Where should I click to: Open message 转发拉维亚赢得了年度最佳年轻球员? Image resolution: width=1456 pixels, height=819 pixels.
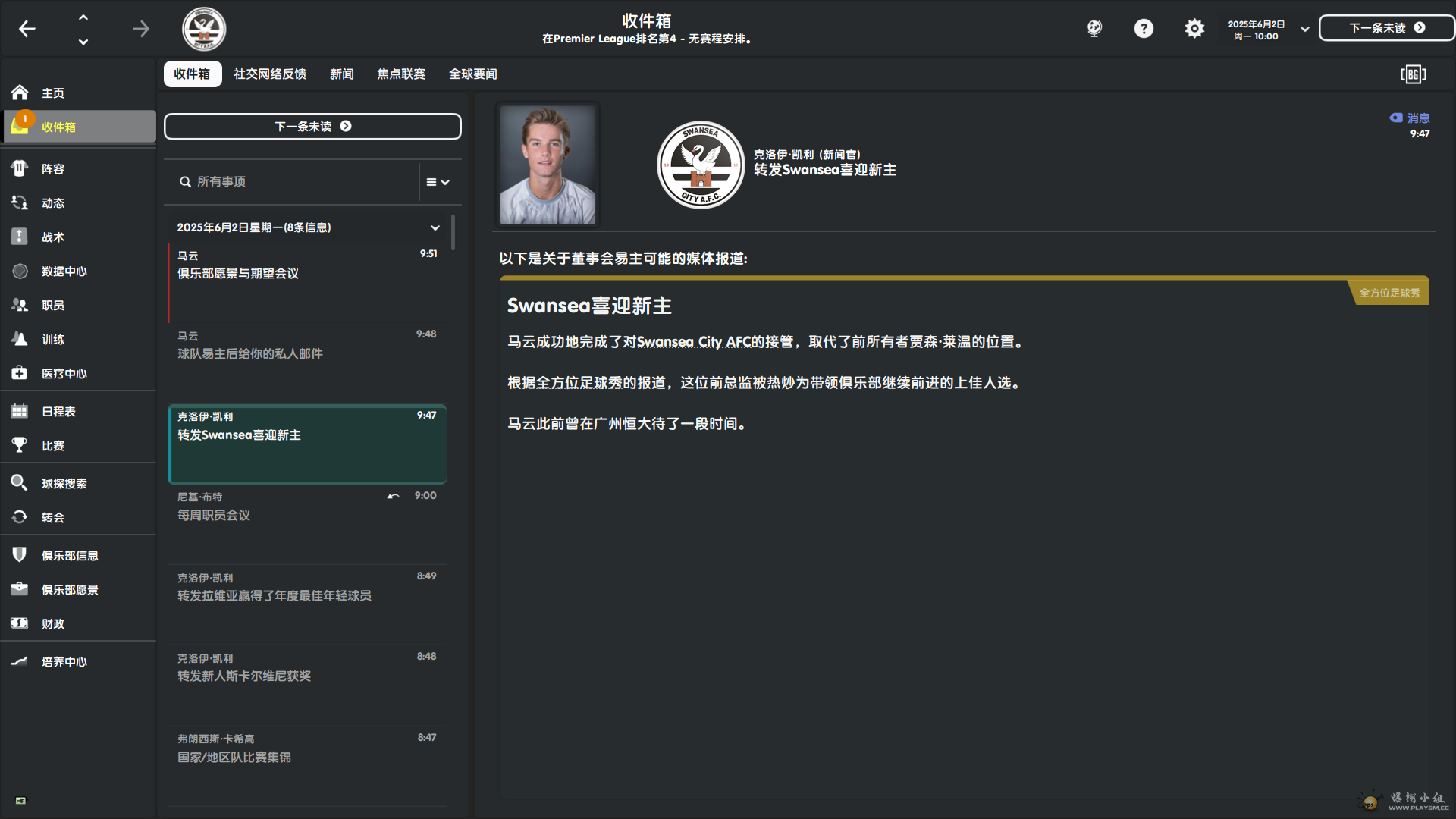[x=306, y=605]
